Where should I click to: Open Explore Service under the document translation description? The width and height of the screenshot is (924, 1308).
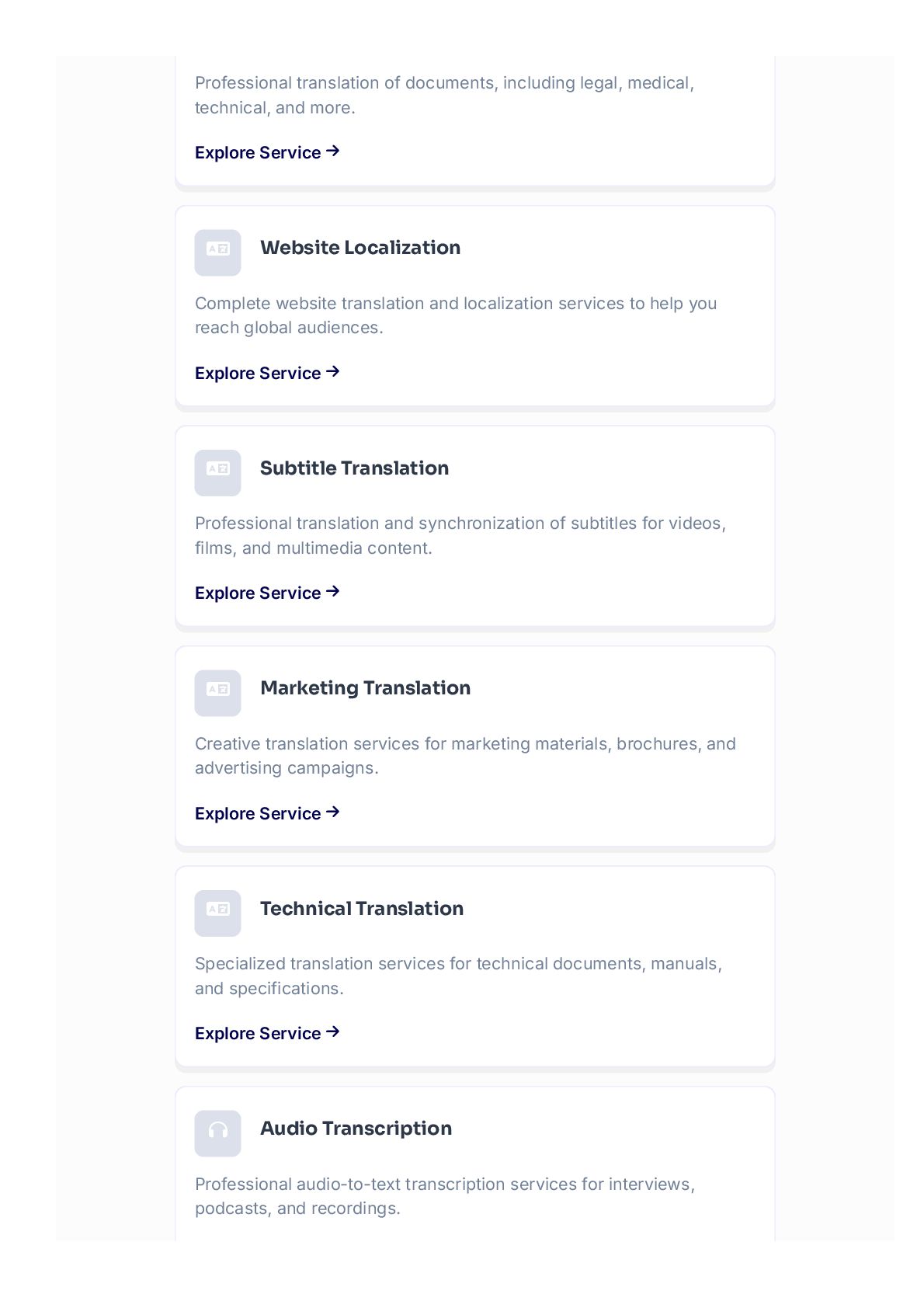(x=267, y=152)
